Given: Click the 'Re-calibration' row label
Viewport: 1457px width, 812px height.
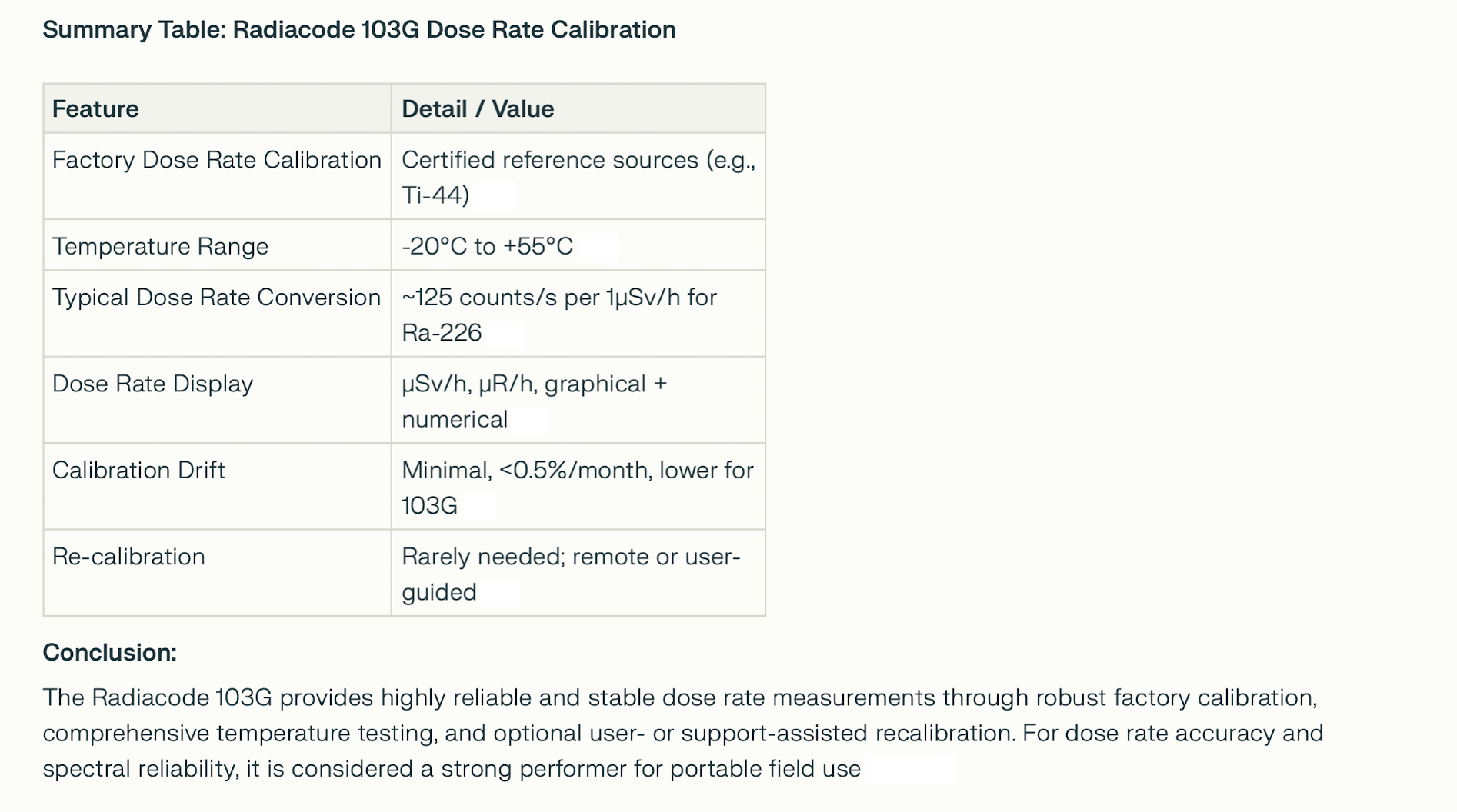Looking at the screenshot, I should [129, 557].
